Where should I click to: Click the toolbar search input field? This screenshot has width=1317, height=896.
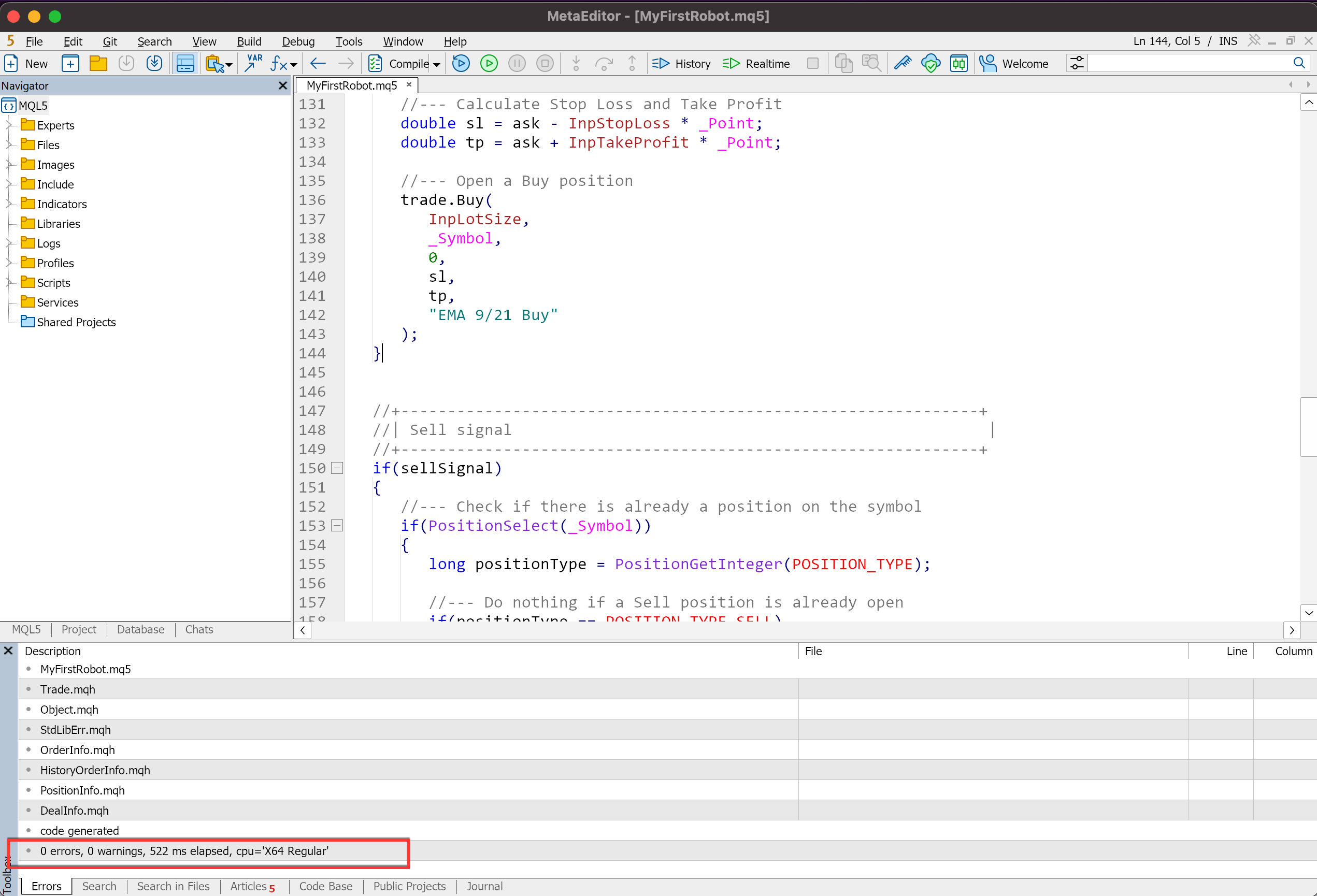[1189, 63]
